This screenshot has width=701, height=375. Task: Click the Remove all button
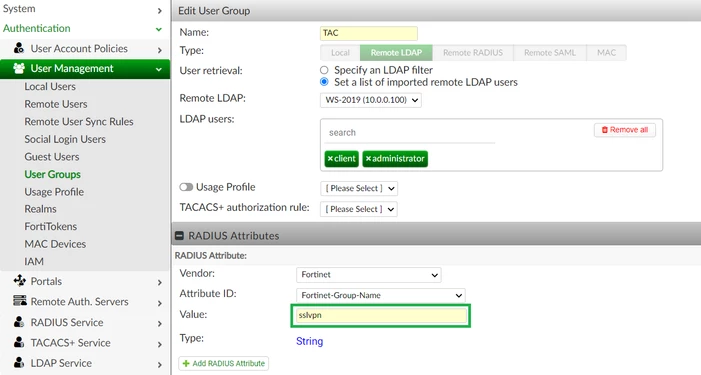coord(625,130)
